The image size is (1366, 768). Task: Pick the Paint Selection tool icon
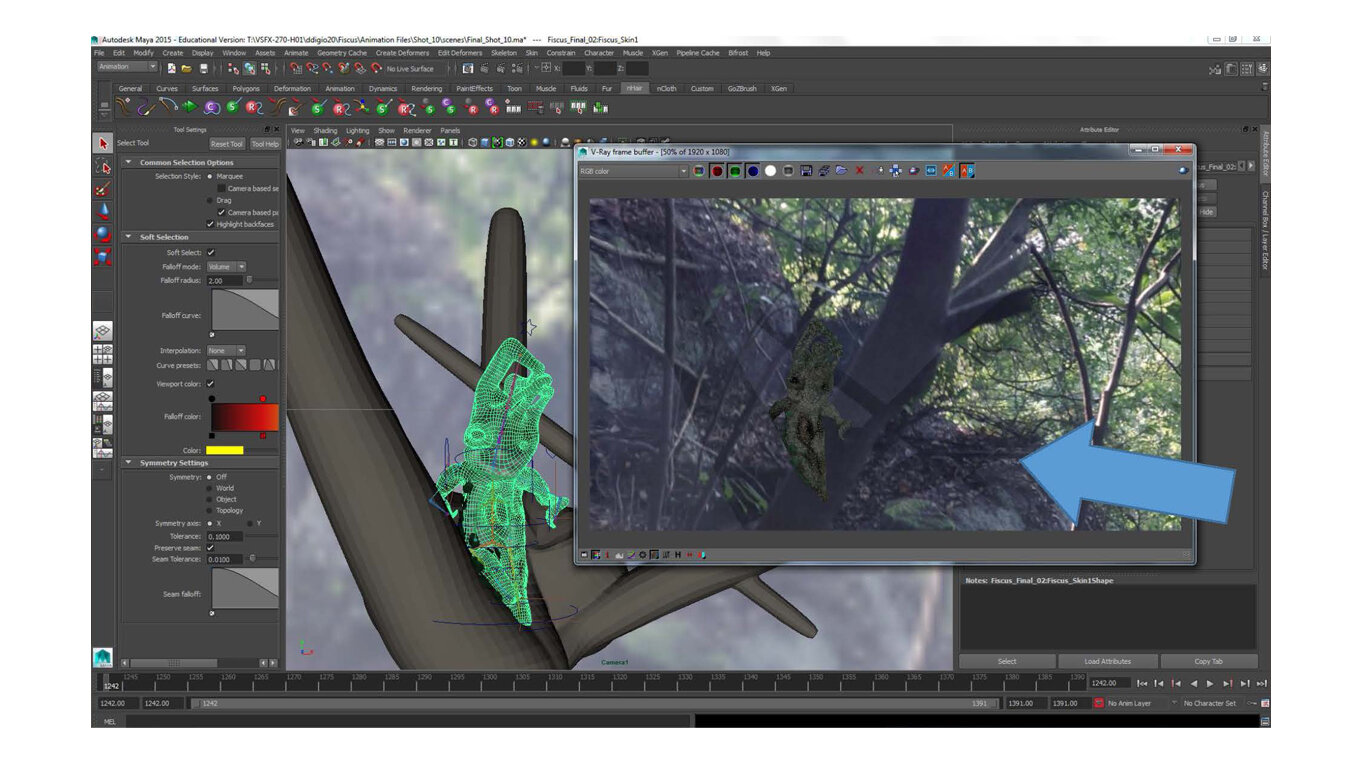tap(103, 189)
